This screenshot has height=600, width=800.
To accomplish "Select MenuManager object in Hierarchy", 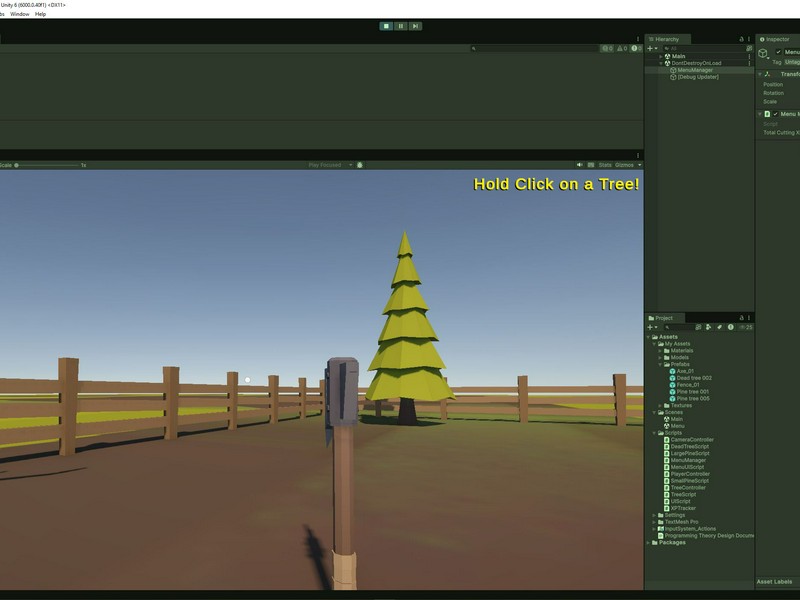I will coord(695,70).
